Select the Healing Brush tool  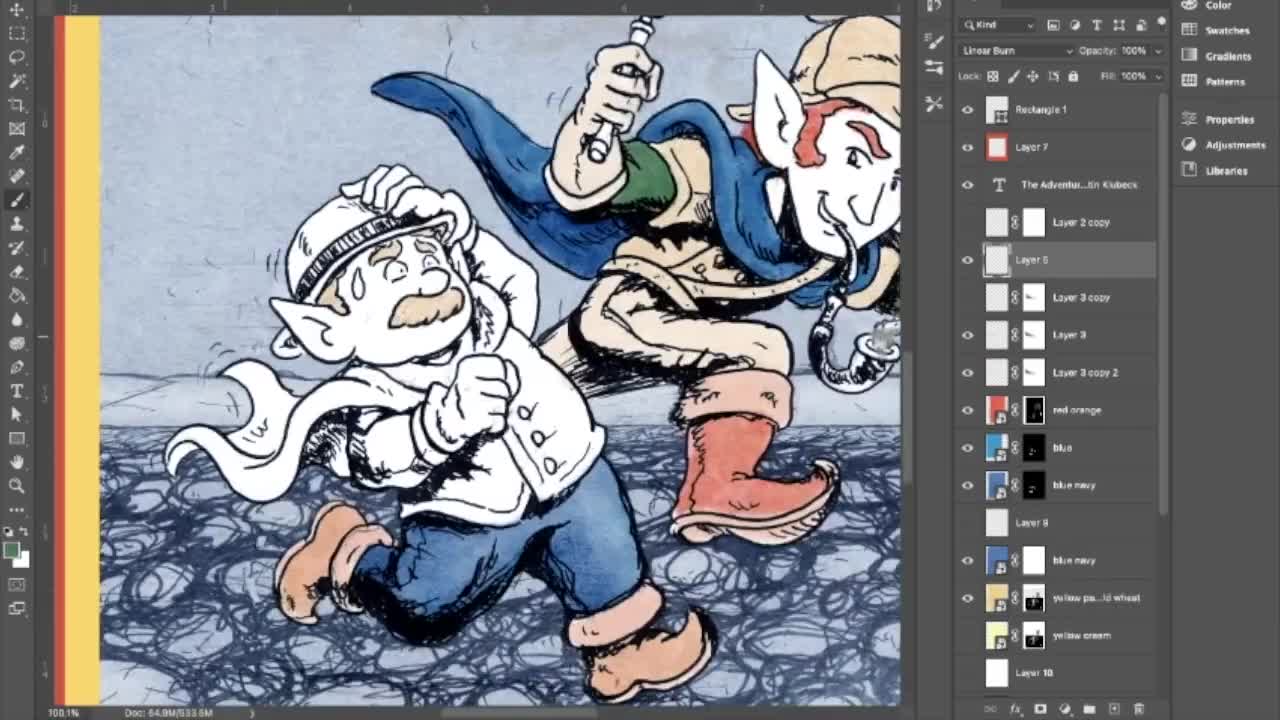[x=17, y=176]
